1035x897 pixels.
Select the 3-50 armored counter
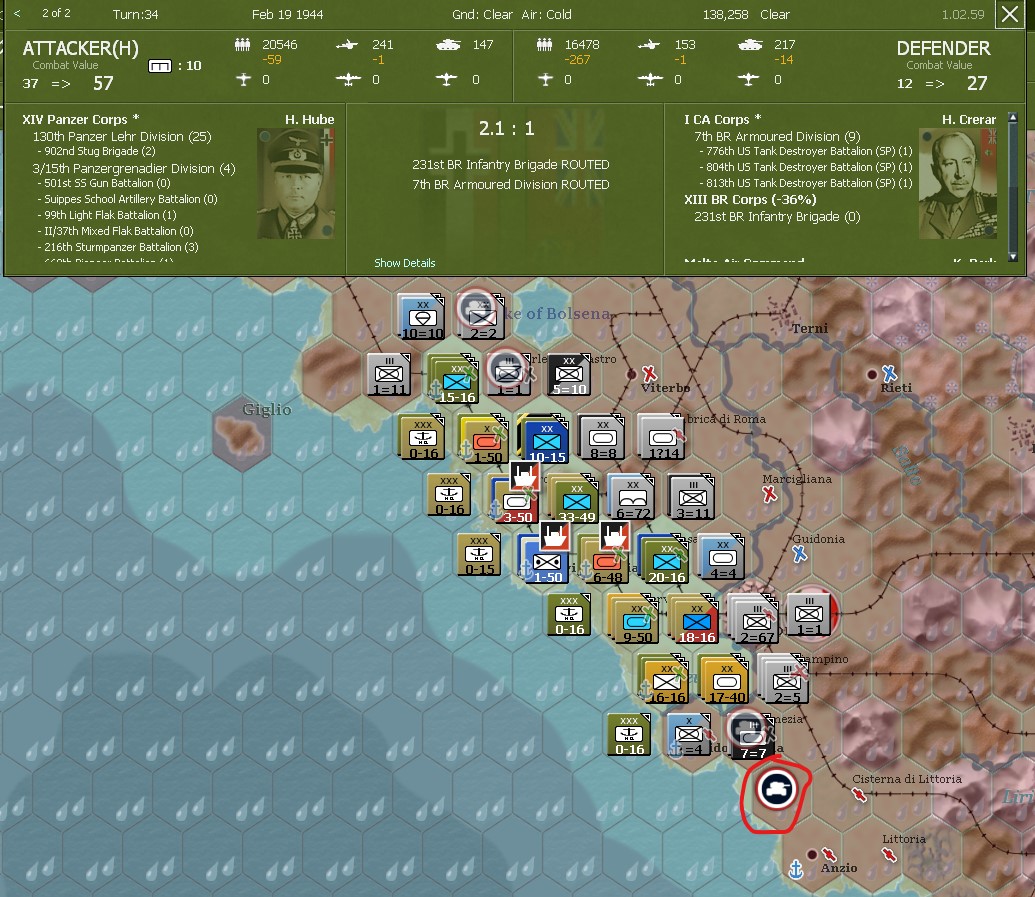[516, 501]
